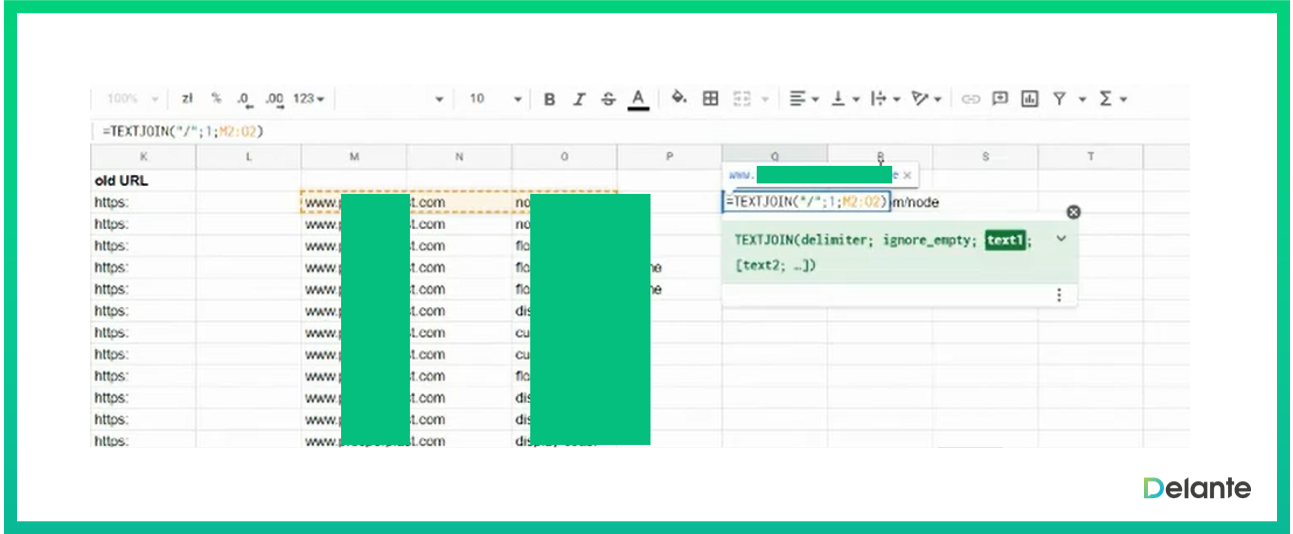This screenshot has width=1293, height=534.
Task: Insert a chart from the toolbar
Action: (1029, 99)
